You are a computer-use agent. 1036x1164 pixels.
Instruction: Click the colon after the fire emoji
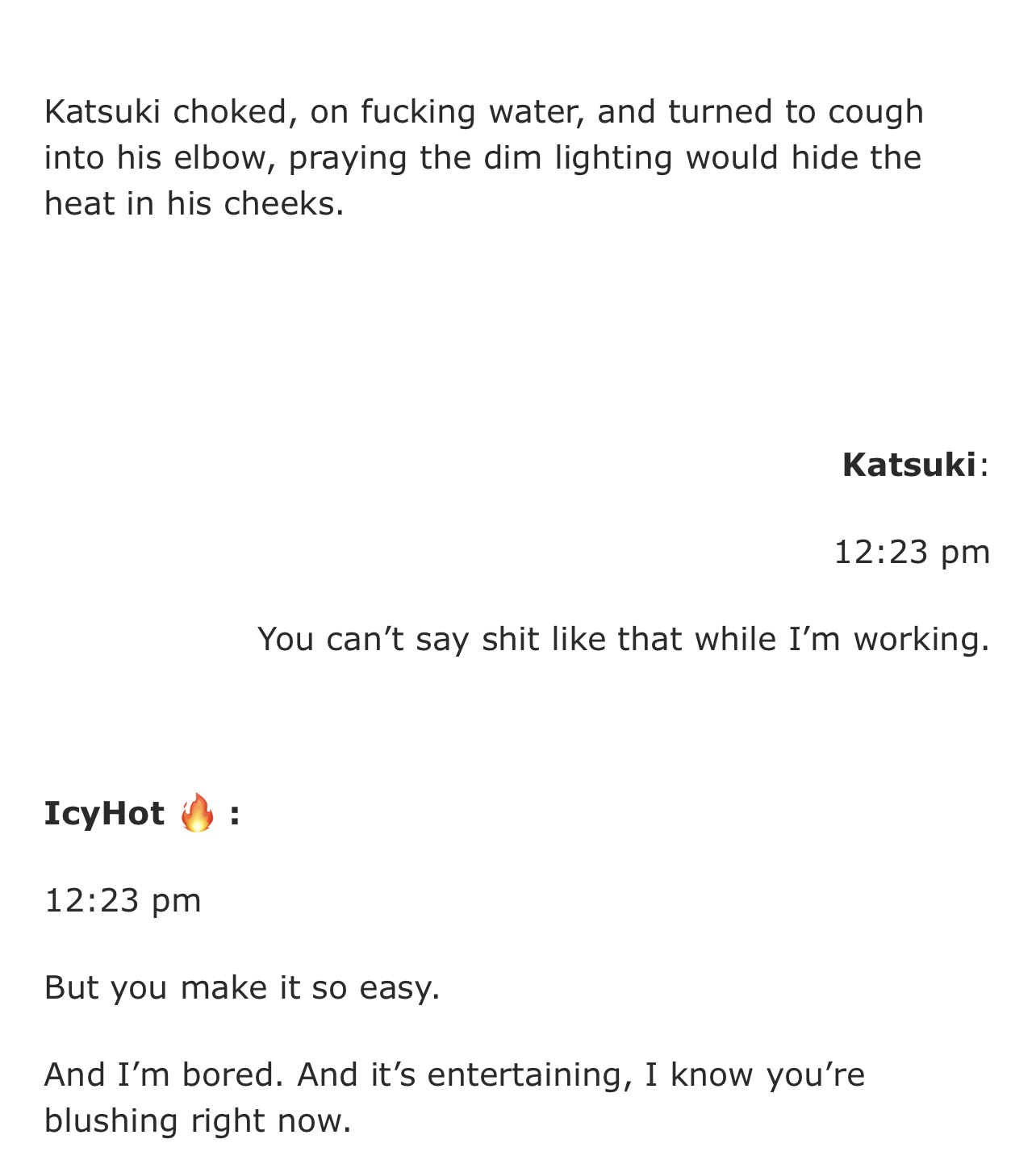click(234, 813)
